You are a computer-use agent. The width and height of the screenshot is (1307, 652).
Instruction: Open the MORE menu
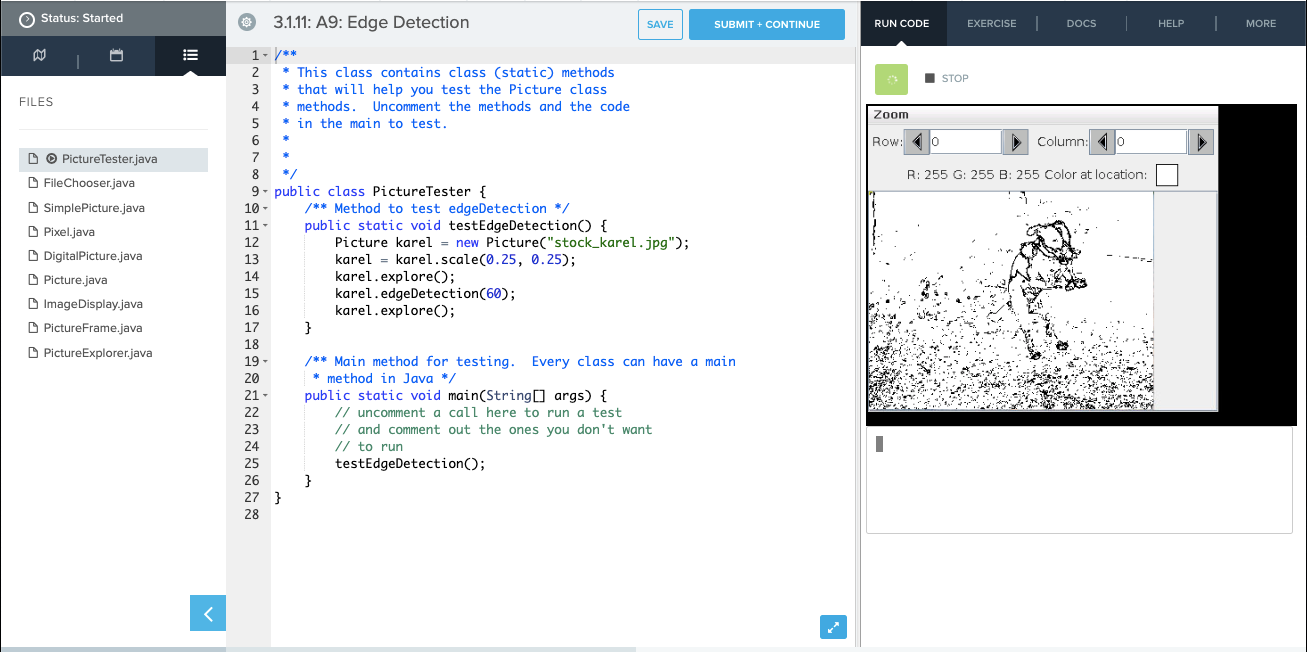coord(1260,23)
